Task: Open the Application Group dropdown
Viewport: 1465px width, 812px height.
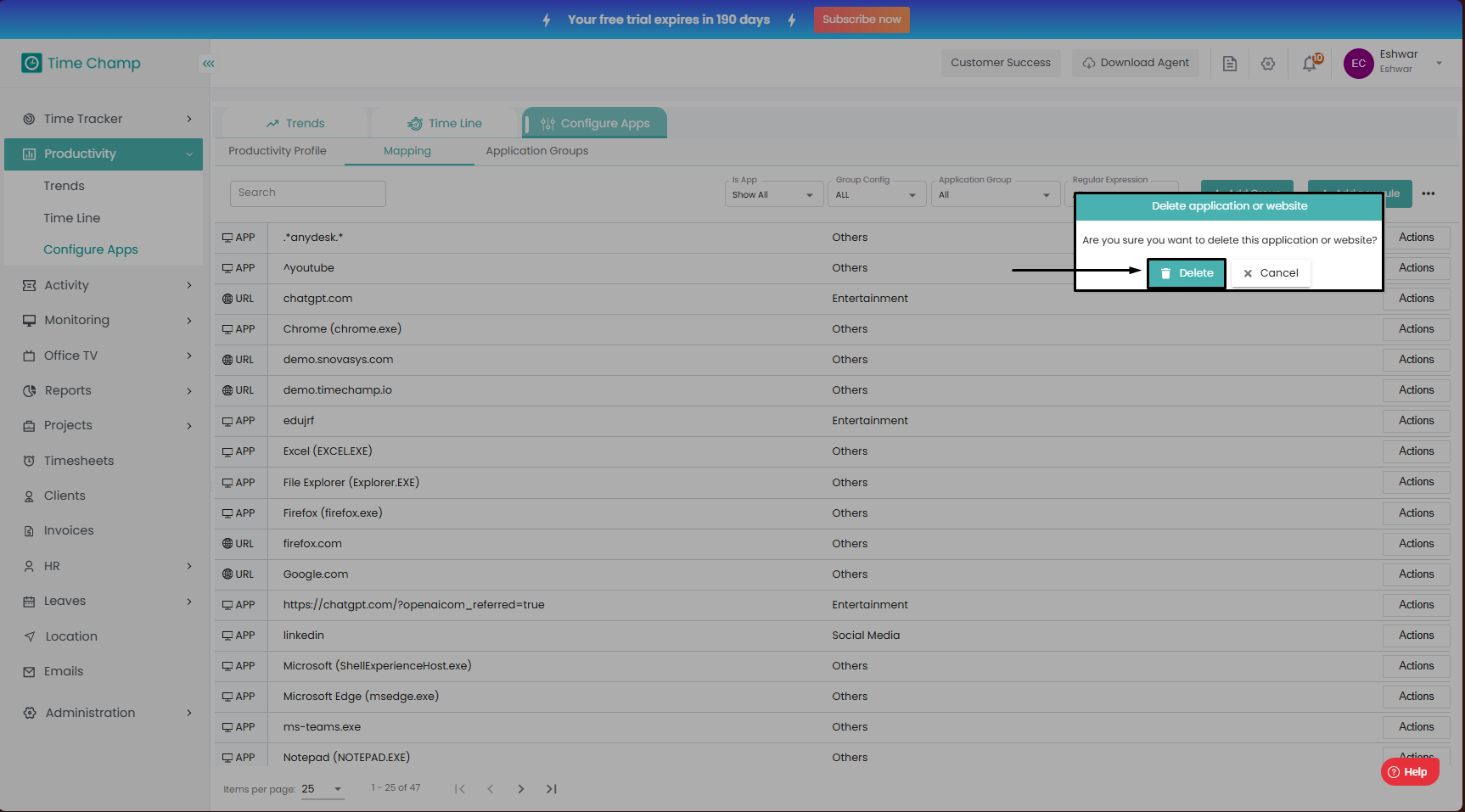Action: pyautogui.click(x=996, y=194)
